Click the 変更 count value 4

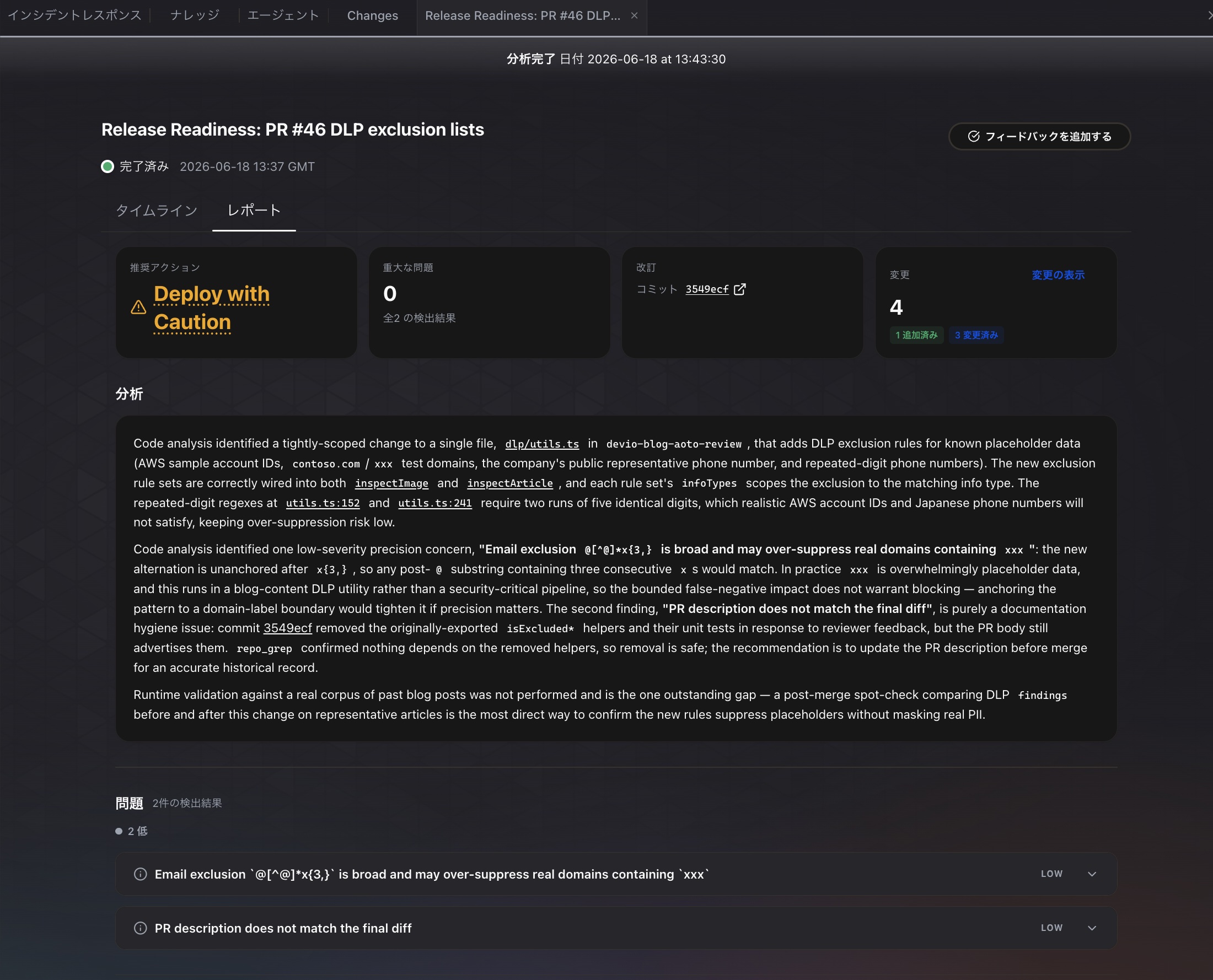click(x=896, y=307)
